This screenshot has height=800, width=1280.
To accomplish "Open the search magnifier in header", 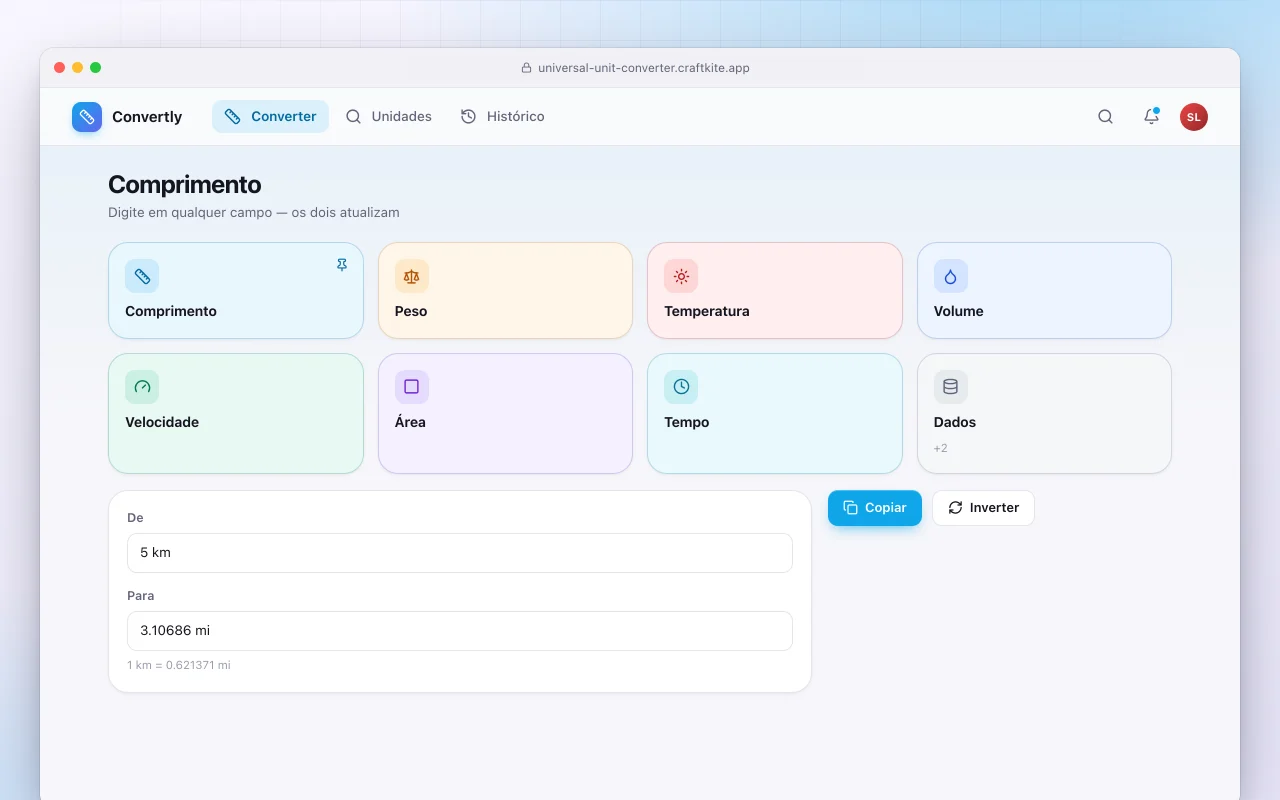I will pyautogui.click(x=1105, y=117).
